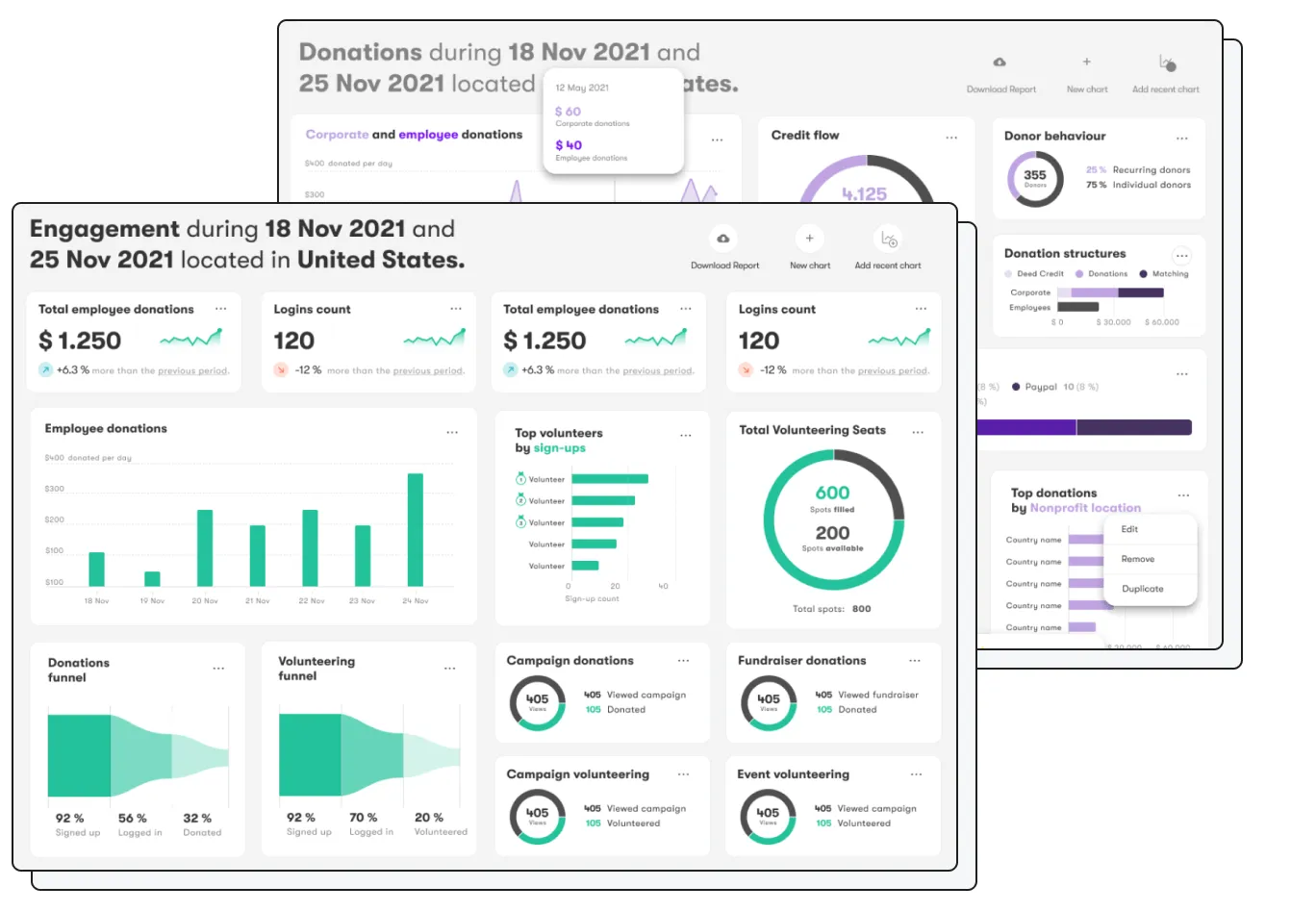The image size is (1316, 912).
Task: Click the "600" spots filled value
Action: coord(832,493)
